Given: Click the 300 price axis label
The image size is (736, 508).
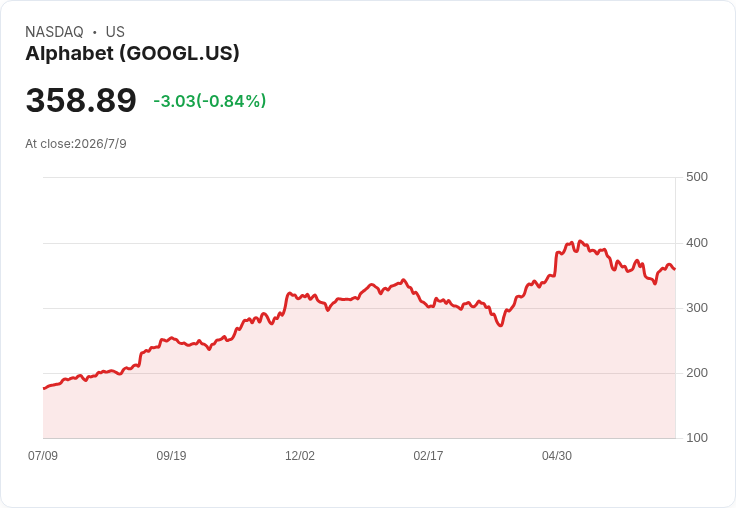Looking at the screenshot, I should coord(697,308).
